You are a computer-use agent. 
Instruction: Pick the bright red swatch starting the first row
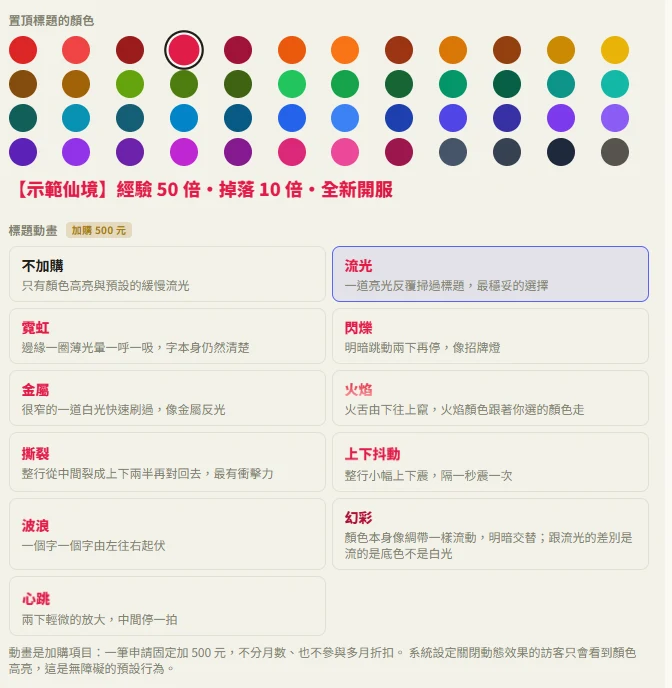coord(23,50)
